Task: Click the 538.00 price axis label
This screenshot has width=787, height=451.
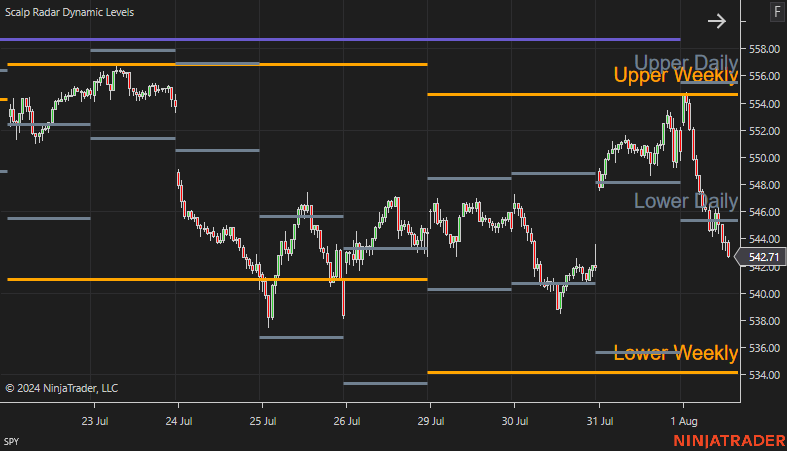Action: [764, 321]
